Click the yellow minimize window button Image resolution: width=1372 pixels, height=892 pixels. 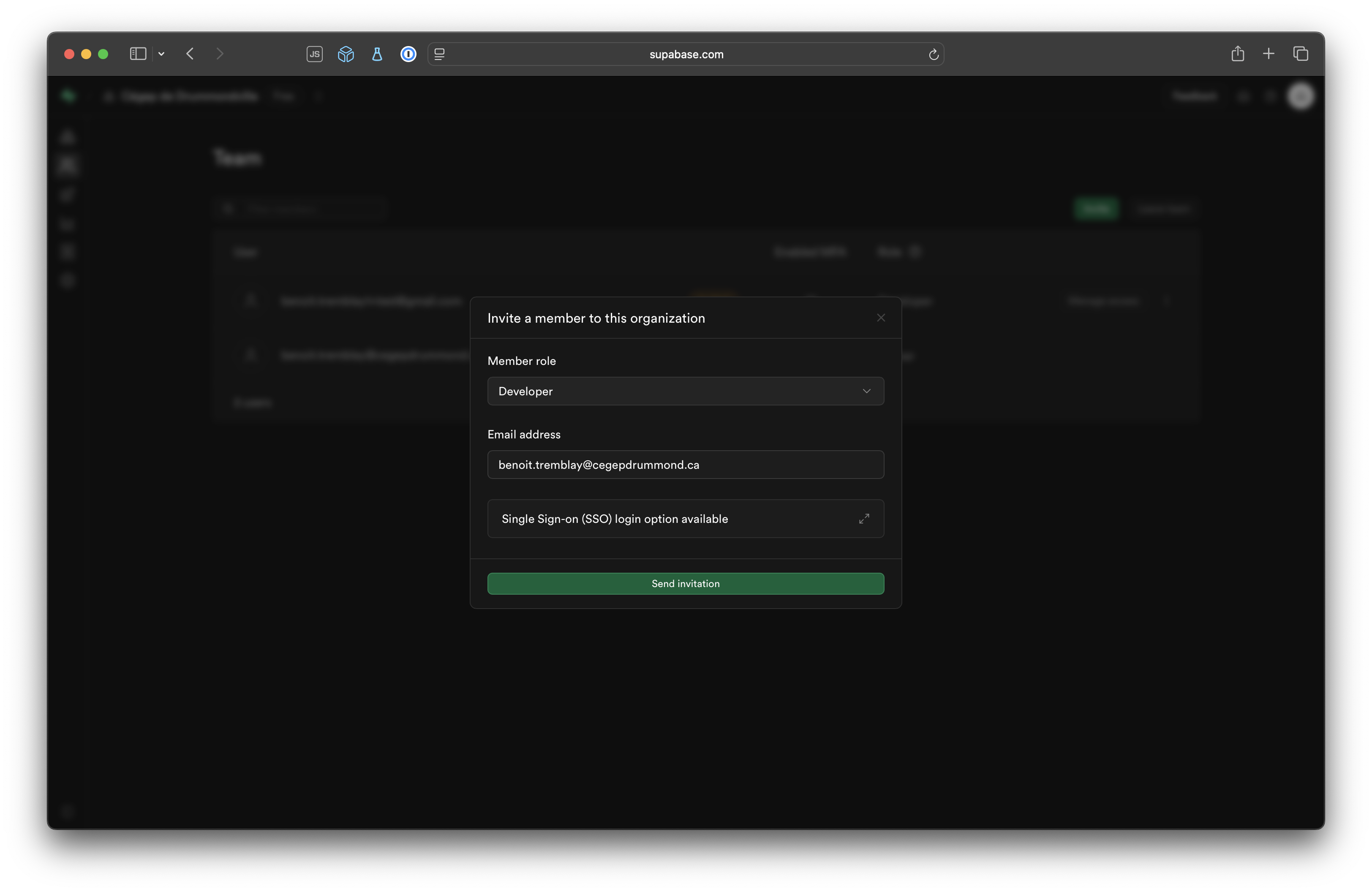(86, 54)
